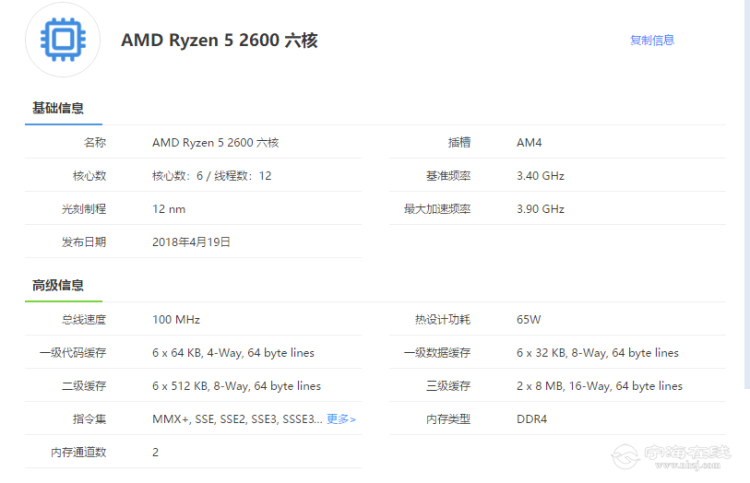The width and height of the screenshot is (750, 483).
Task: Click the DDR4 memory type value
Action: point(531,419)
